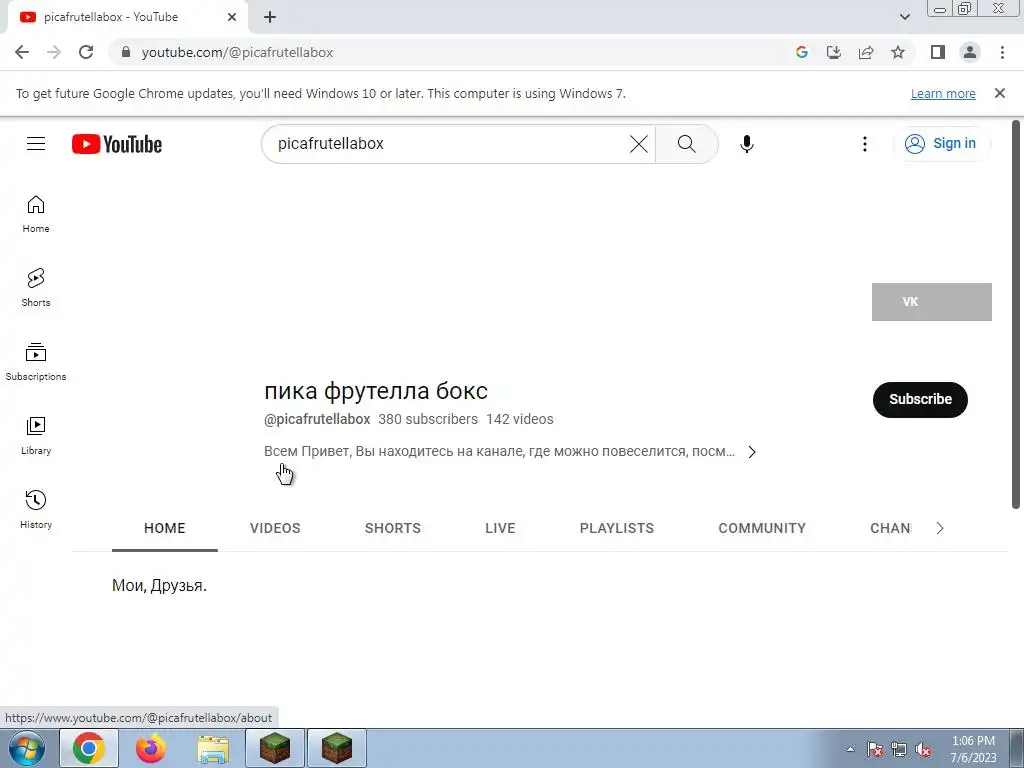This screenshot has width=1024, height=768.
Task: Dismiss the Chrome update notification bar
Action: click(x=999, y=93)
